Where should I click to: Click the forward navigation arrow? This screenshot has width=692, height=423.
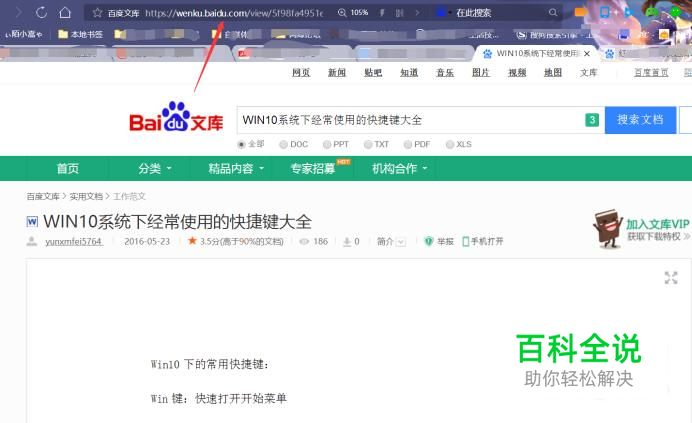coord(19,13)
